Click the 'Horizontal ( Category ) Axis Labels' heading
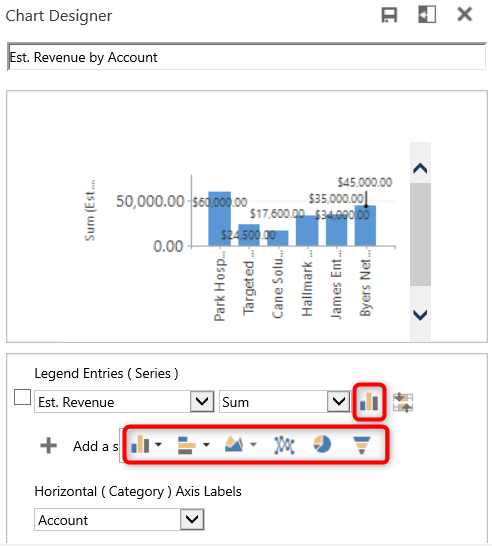492x546 pixels. pos(138,491)
